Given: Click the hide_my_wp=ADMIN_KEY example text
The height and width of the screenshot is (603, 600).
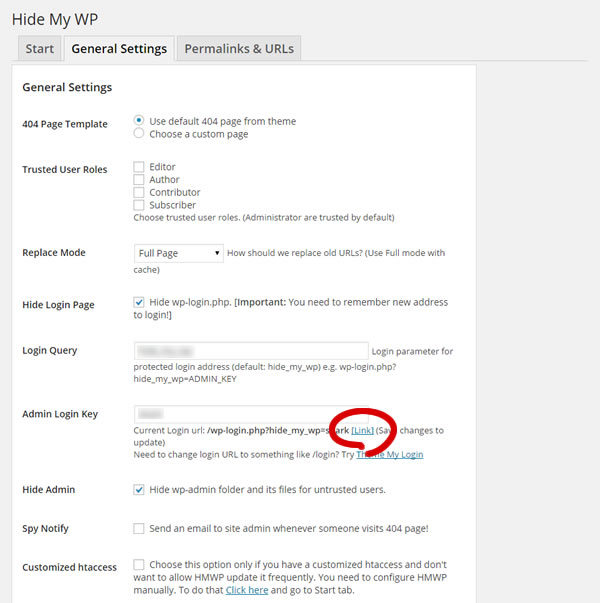Looking at the screenshot, I should (185, 379).
